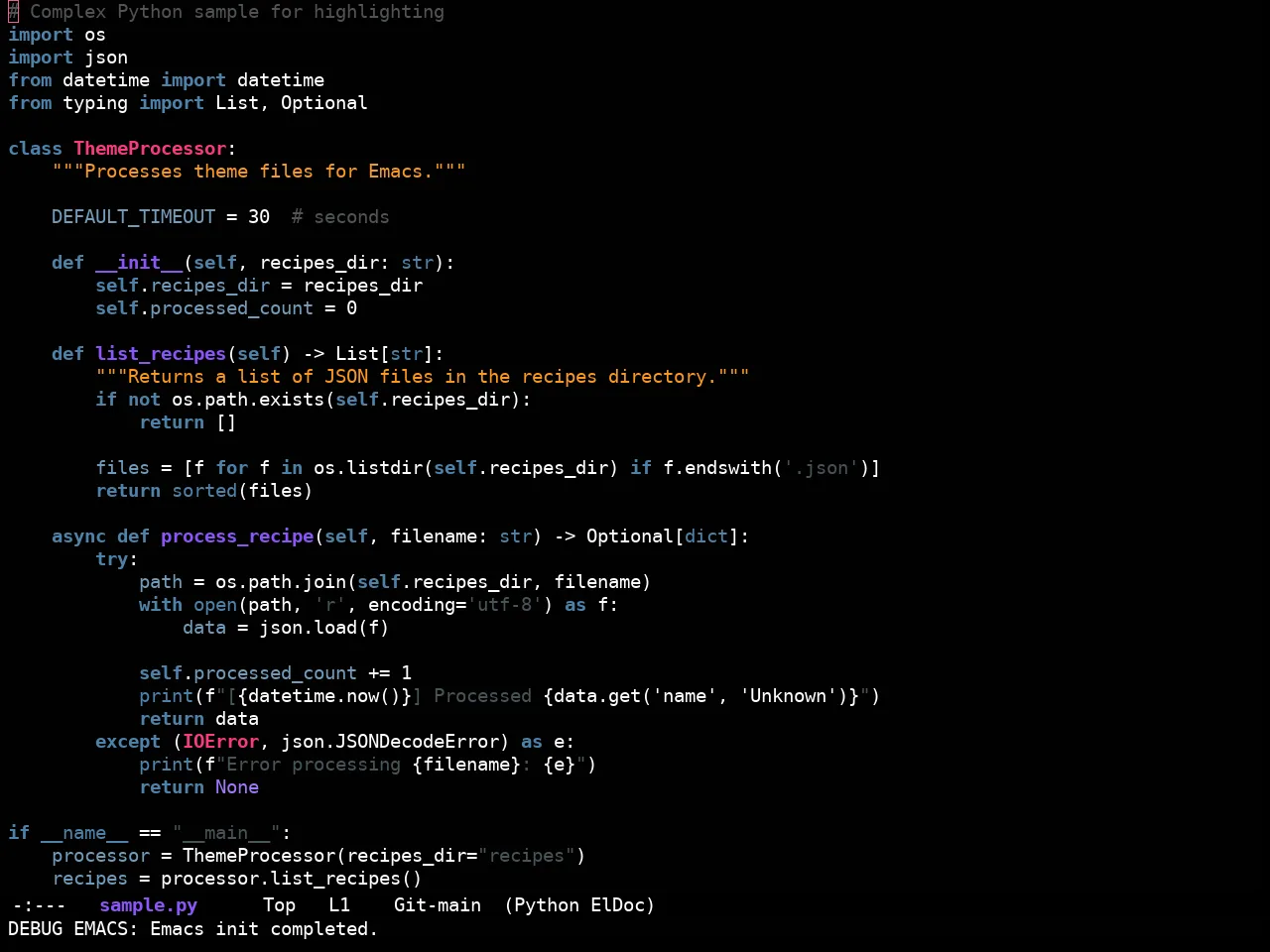
Task: Click 'self.recipes_dir = recipes_dir' assignment
Action: coord(259,286)
